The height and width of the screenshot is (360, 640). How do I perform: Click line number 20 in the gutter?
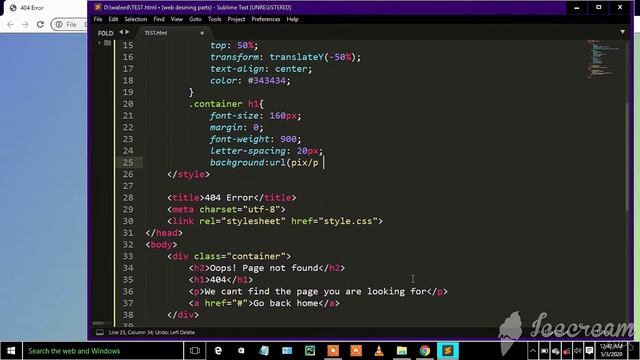click(128, 104)
